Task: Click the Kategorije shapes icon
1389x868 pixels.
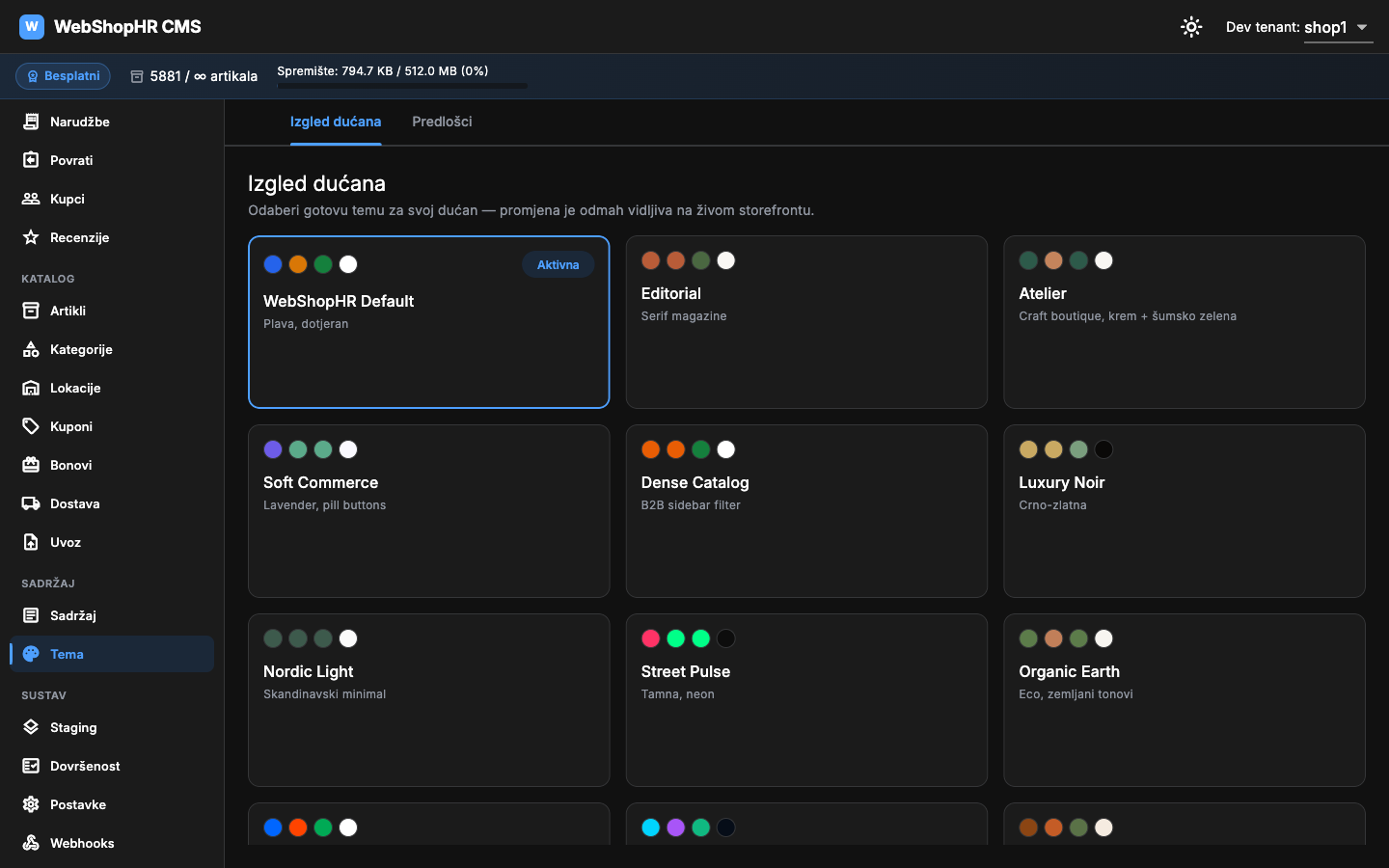Action: pyautogui.click(x=31, y=349)
